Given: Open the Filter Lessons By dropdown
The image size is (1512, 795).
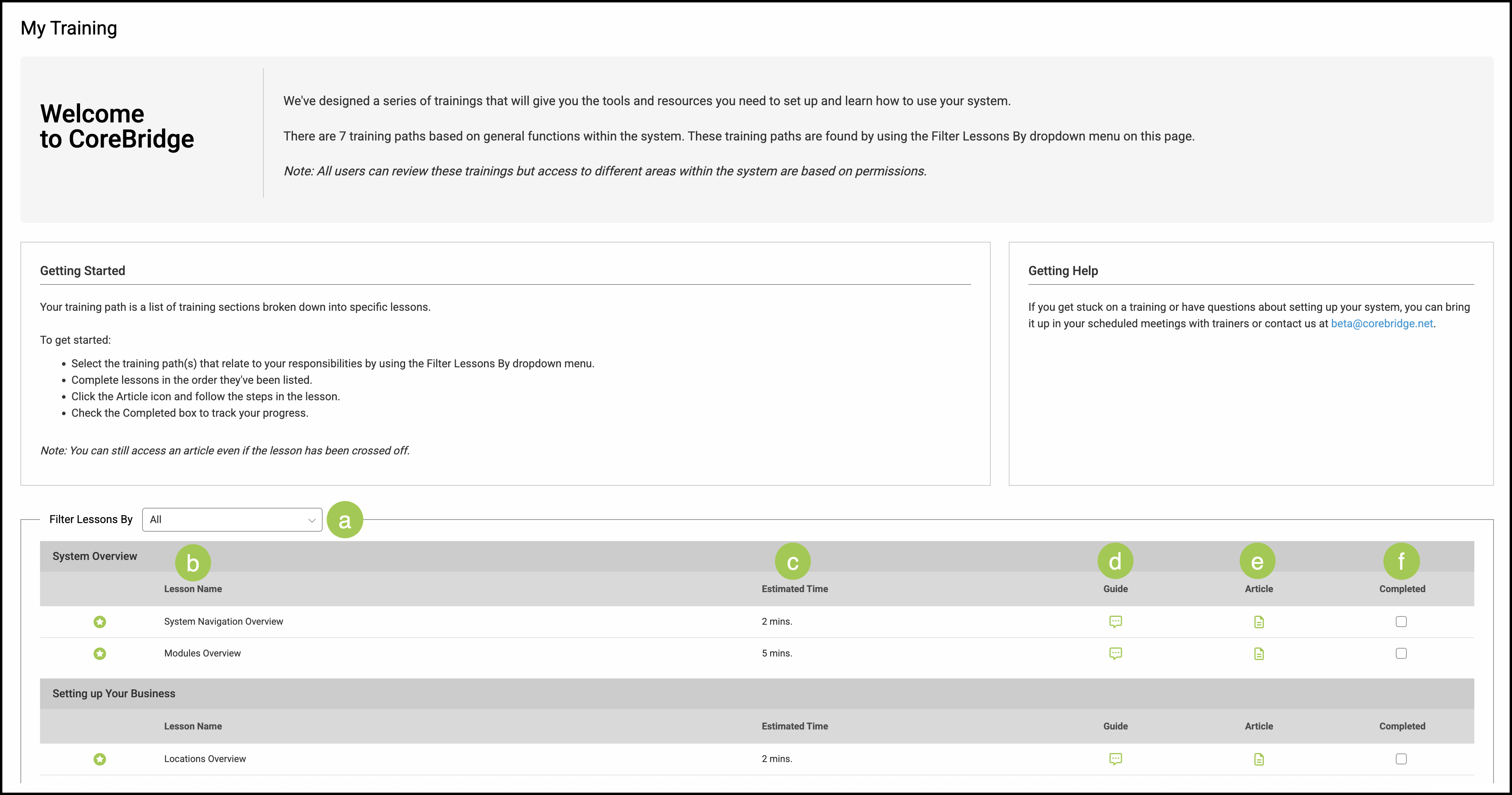Looking at the screenshot, I should coord(231,520).
